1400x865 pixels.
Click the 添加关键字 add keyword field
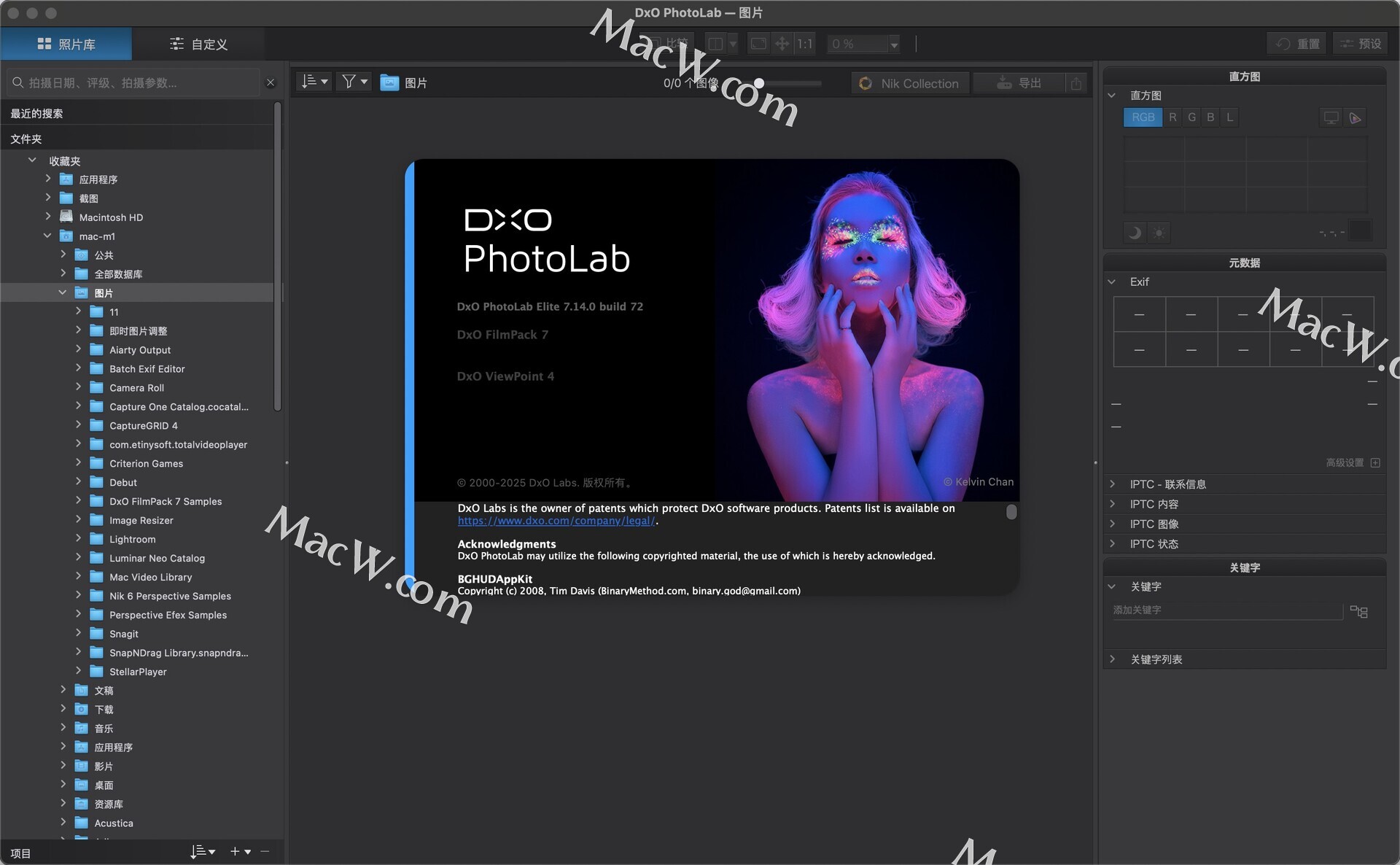(1227, 610)
